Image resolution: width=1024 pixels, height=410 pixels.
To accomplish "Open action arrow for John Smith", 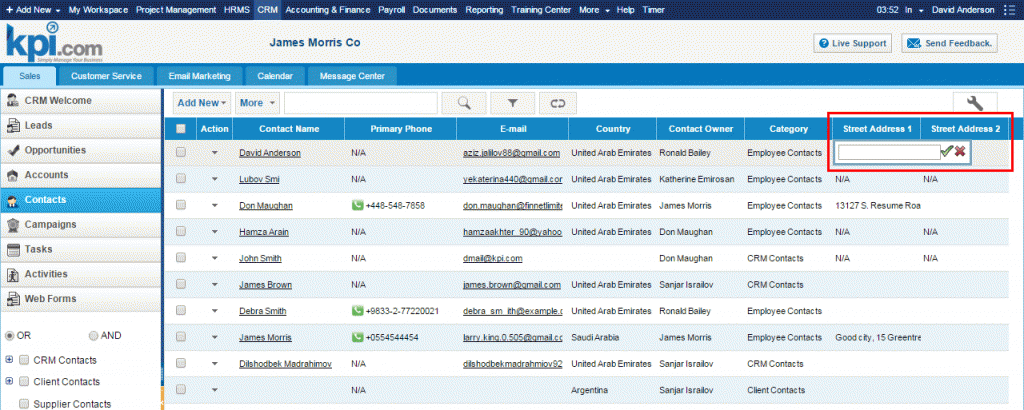I will click(215, 258).
